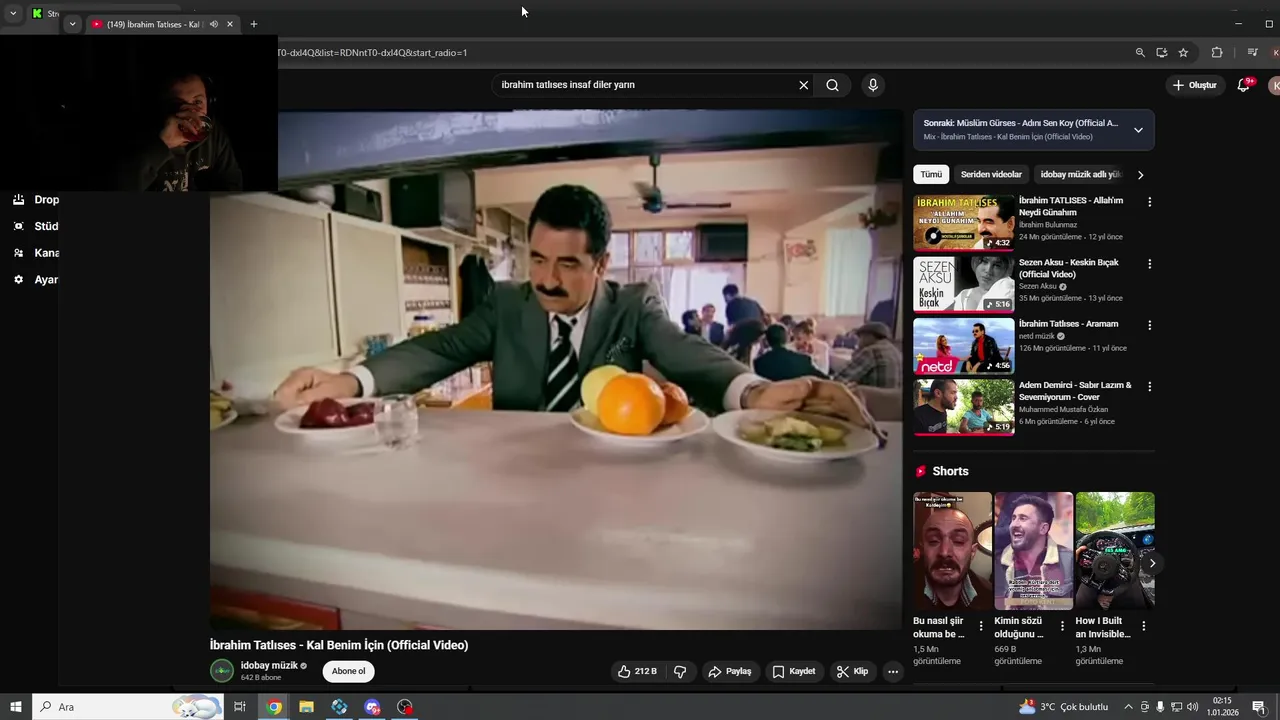Open options for Kimin sözü Short

tap(1062, 626)
